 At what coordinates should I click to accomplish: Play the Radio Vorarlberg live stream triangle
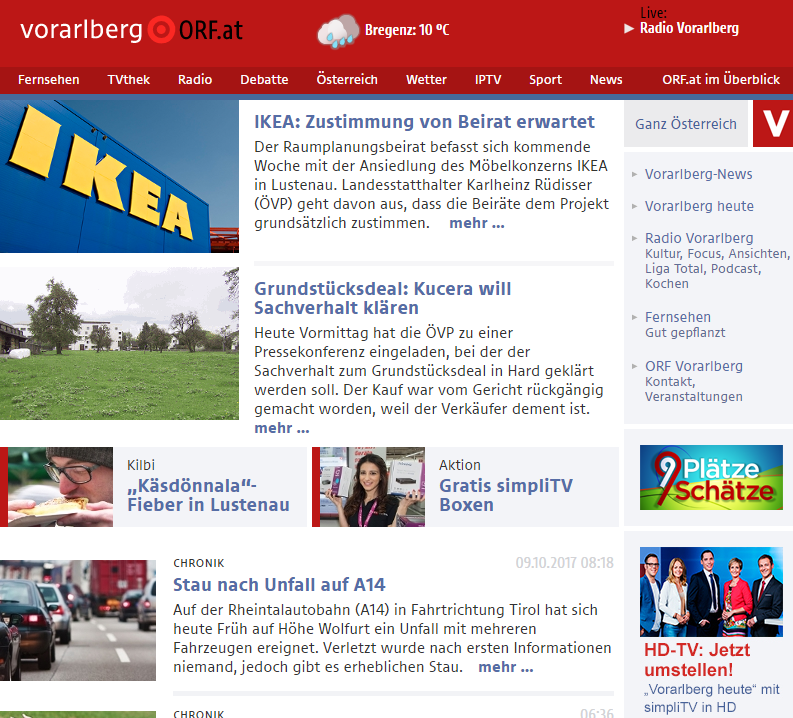tap(629, 28)
